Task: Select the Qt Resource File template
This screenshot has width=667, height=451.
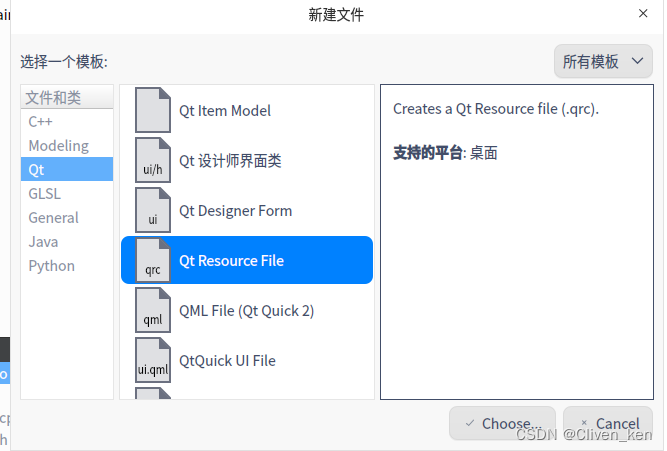Action: [247, 260]
